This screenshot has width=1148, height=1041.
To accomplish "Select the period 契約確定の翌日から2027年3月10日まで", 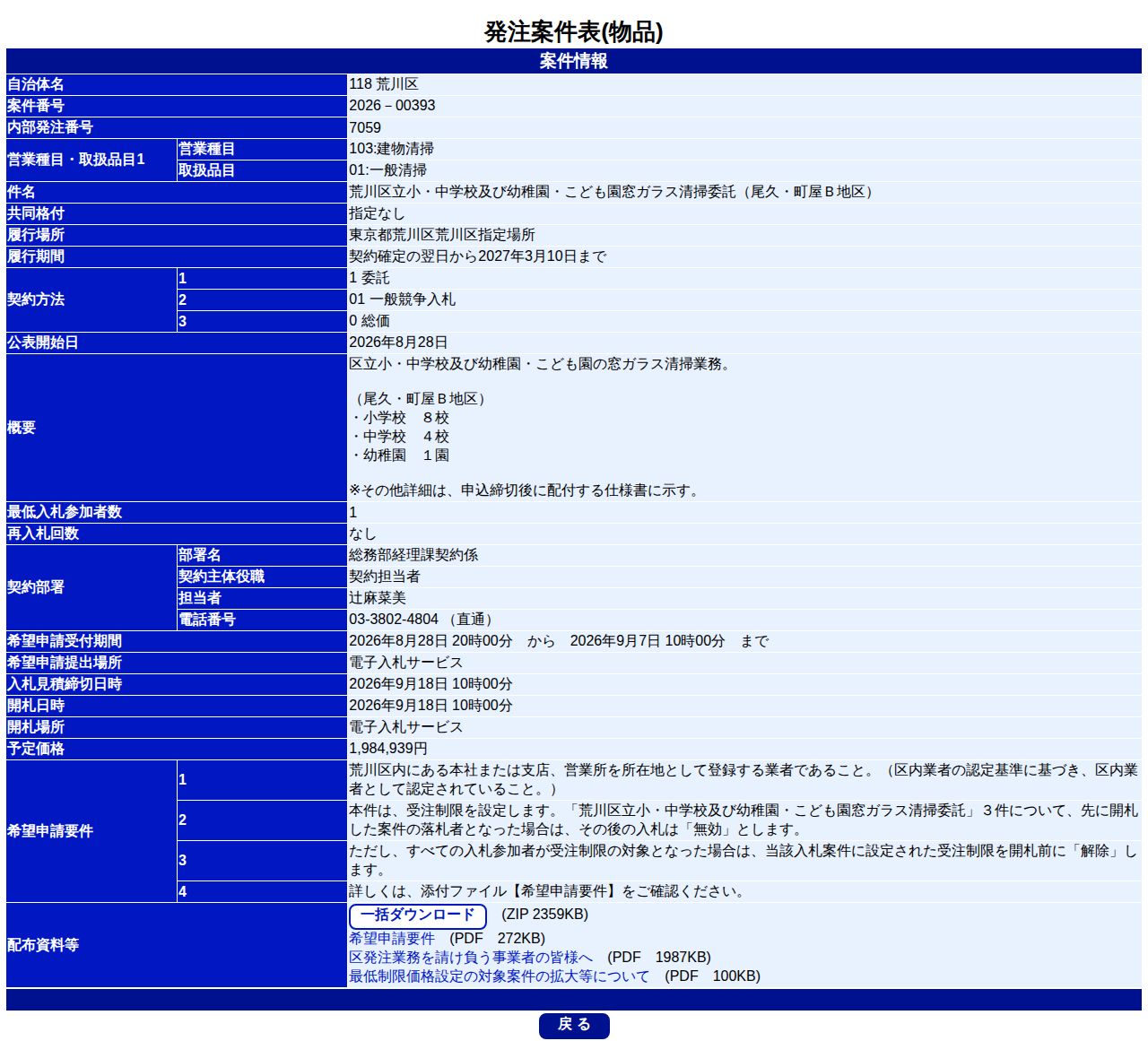I will click(x=477, y=256).
